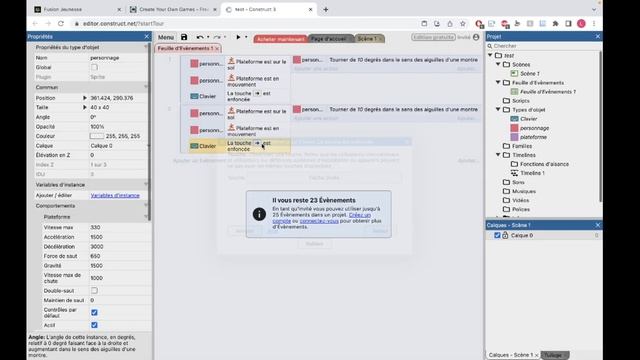Screen dimensions: 640x360
Task: Collapse Propriétés du type d'objet section
Action: (x=146, y=47)
